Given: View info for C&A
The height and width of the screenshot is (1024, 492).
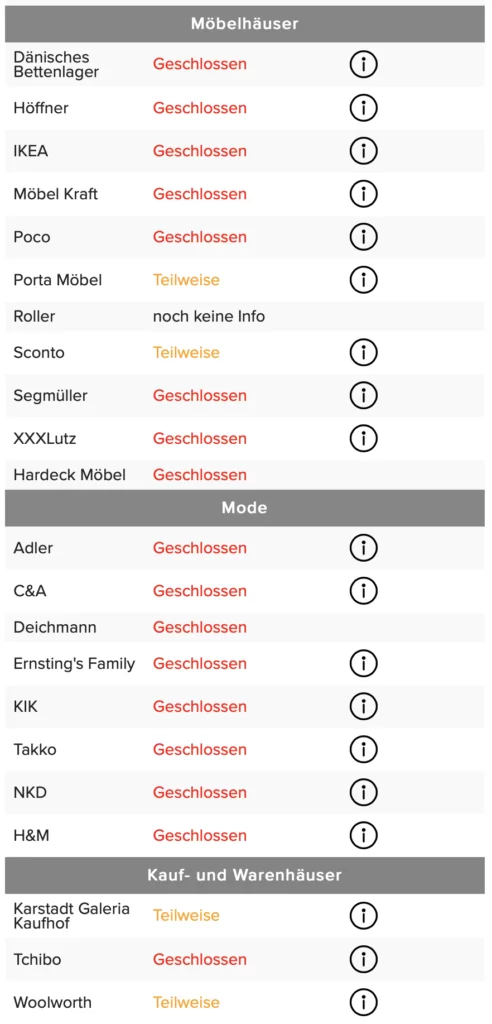Looking at the screenshot, I should pos(363,591).
